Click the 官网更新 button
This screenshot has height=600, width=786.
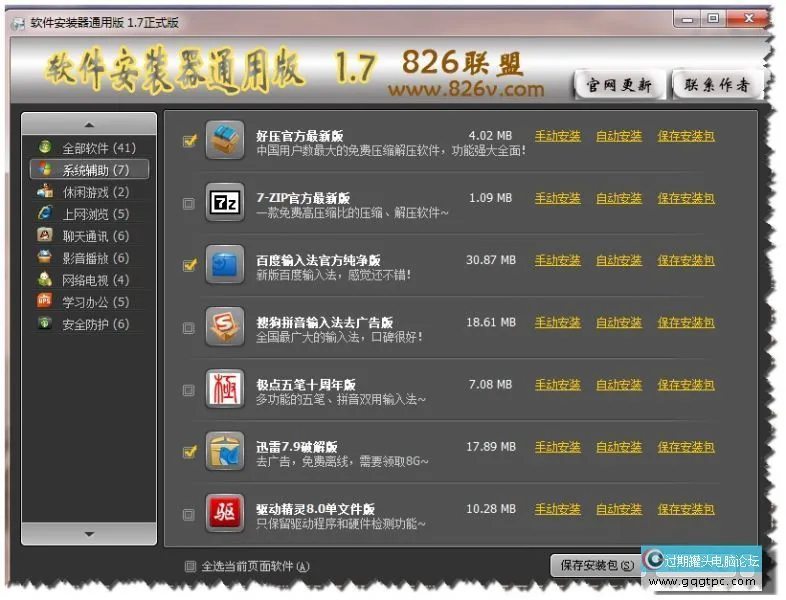[x=619, y=85]
